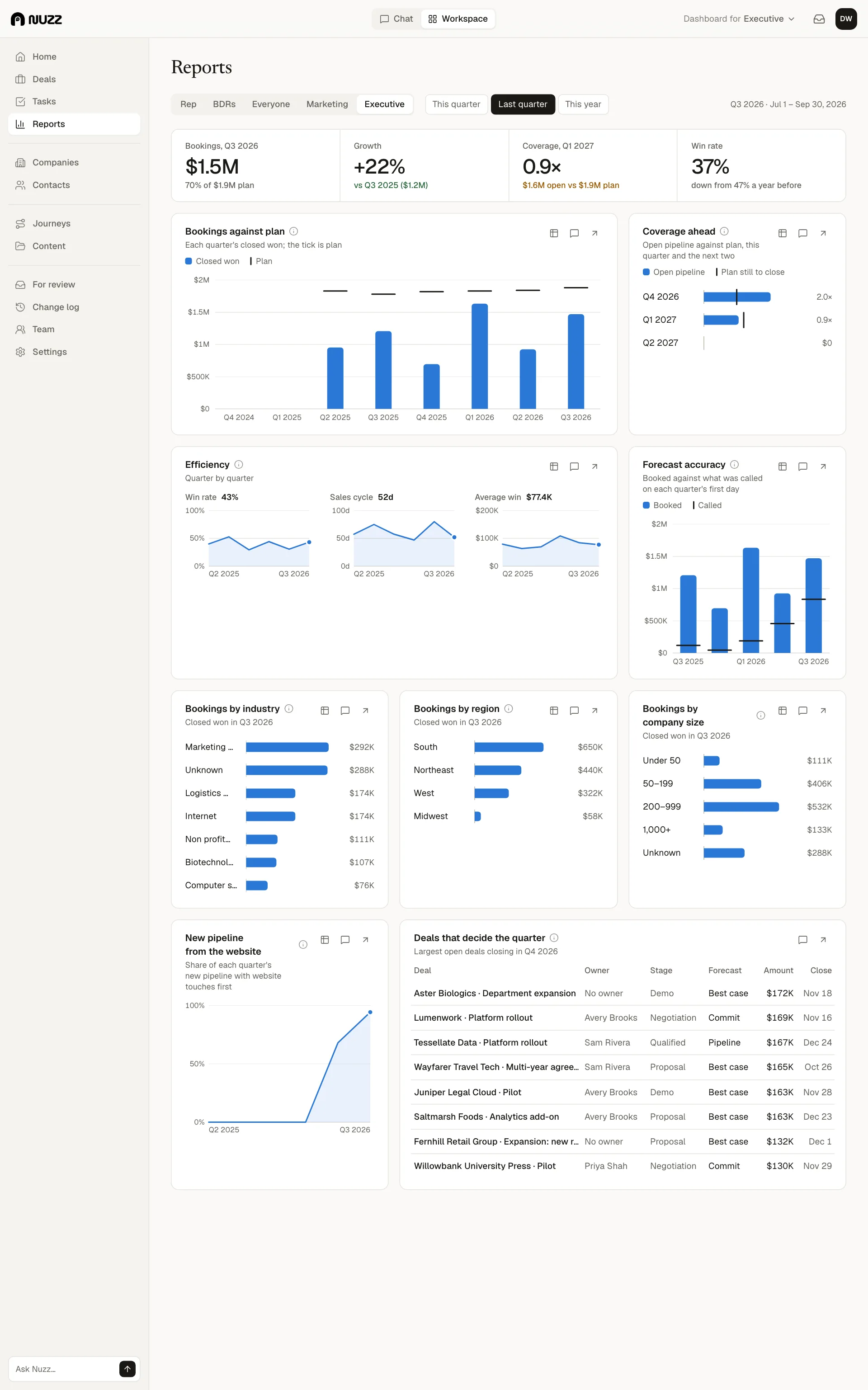
Task: Open Dashboard for Executive dropdown
Action: coord(739,19)
